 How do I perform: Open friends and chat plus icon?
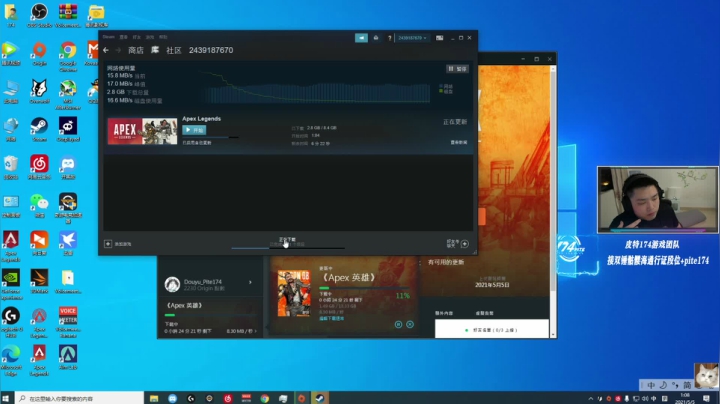[465, 244]
